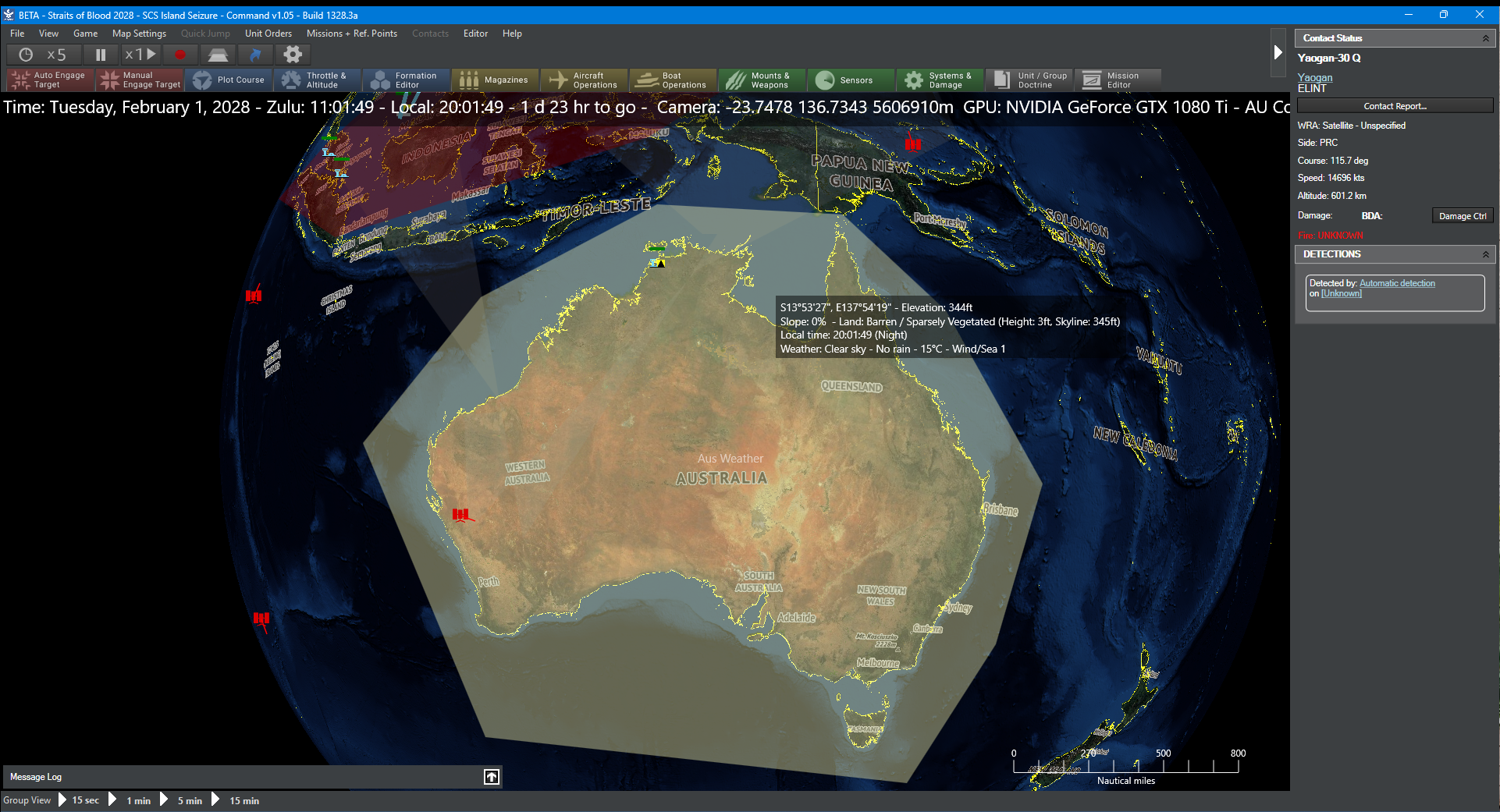Select Auto Engage Target
1500x812 pixels.
tap(51, 80)
